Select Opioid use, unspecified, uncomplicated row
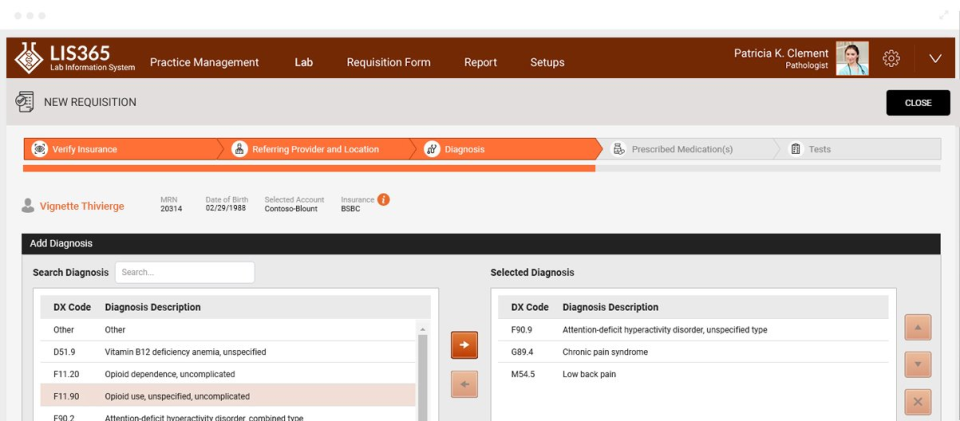960x421 pixels. coord(228,396)
